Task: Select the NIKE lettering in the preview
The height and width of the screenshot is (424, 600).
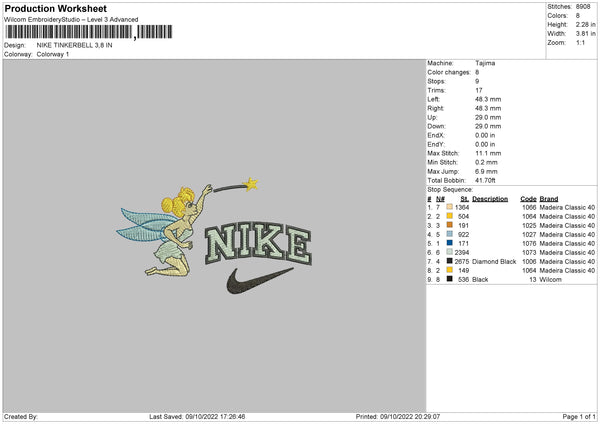Action: pyautogui.click(x=258, y=244)
